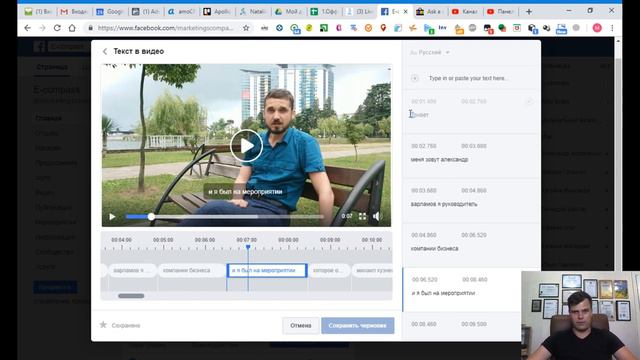Screen dimensions: 640x360
Task: Open Страница tab on background Facebook page
Action: (x=52, y=67)
